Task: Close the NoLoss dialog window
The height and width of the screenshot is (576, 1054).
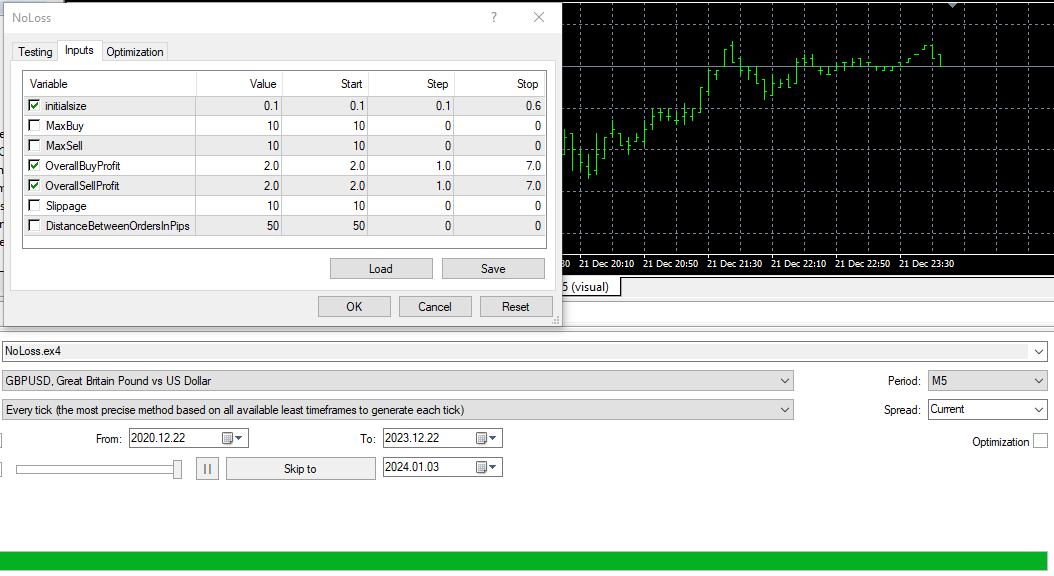Action: (x=539, y=17)
